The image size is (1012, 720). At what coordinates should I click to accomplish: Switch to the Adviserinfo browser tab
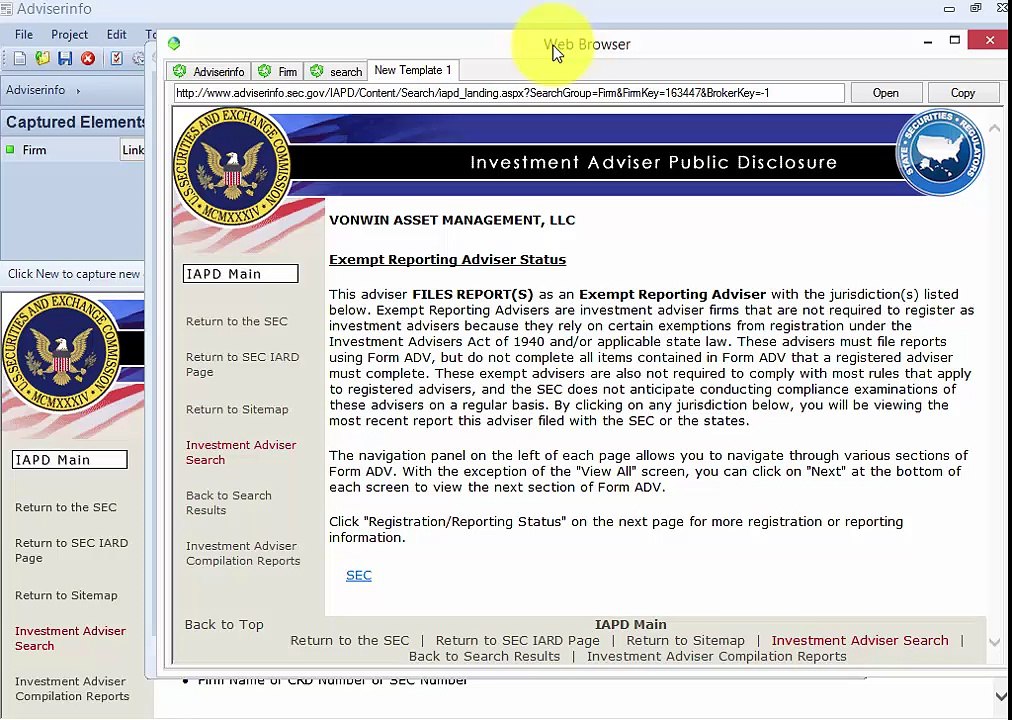click(209, 71)
